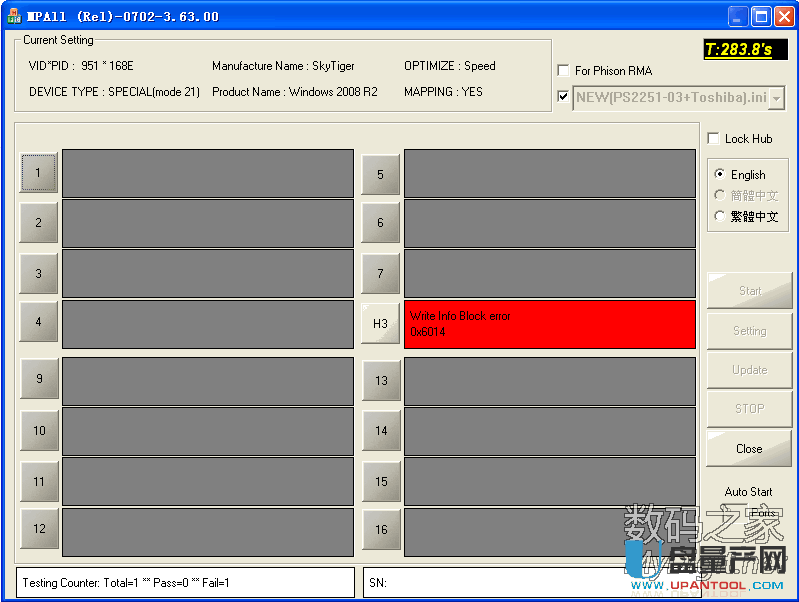Open the Setting button
799x602 pixels.
[748, 331]
